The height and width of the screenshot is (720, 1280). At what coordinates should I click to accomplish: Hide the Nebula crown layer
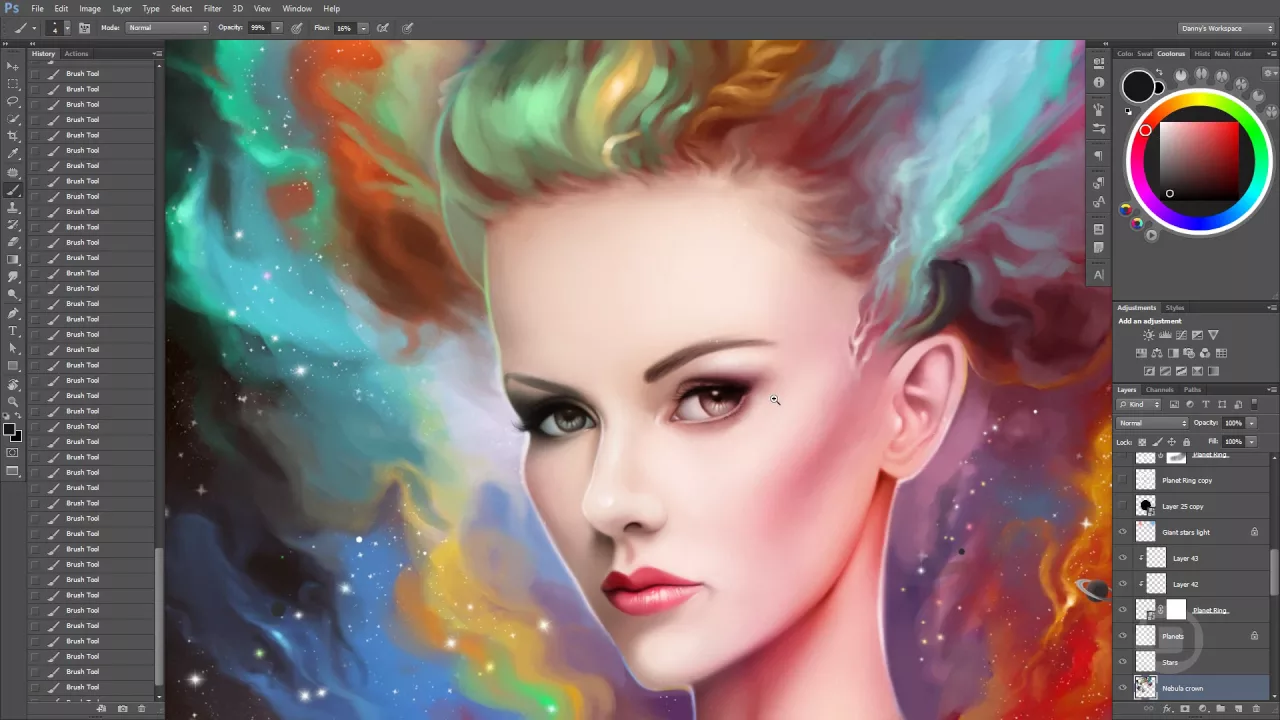click(x=1122, y=688)
